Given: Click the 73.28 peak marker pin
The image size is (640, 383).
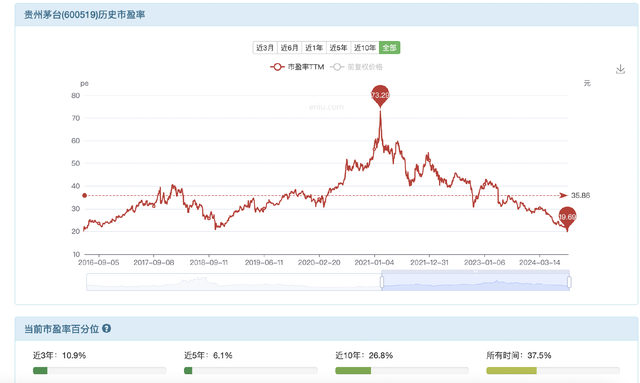Looking at the screenshot, I should tap(380, 96).
